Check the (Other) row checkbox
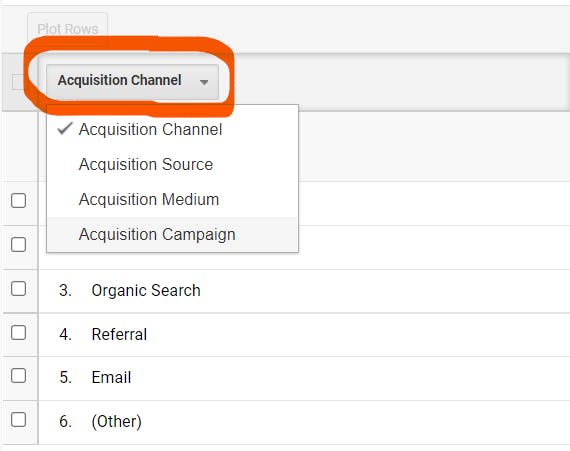 pos(19,419)
